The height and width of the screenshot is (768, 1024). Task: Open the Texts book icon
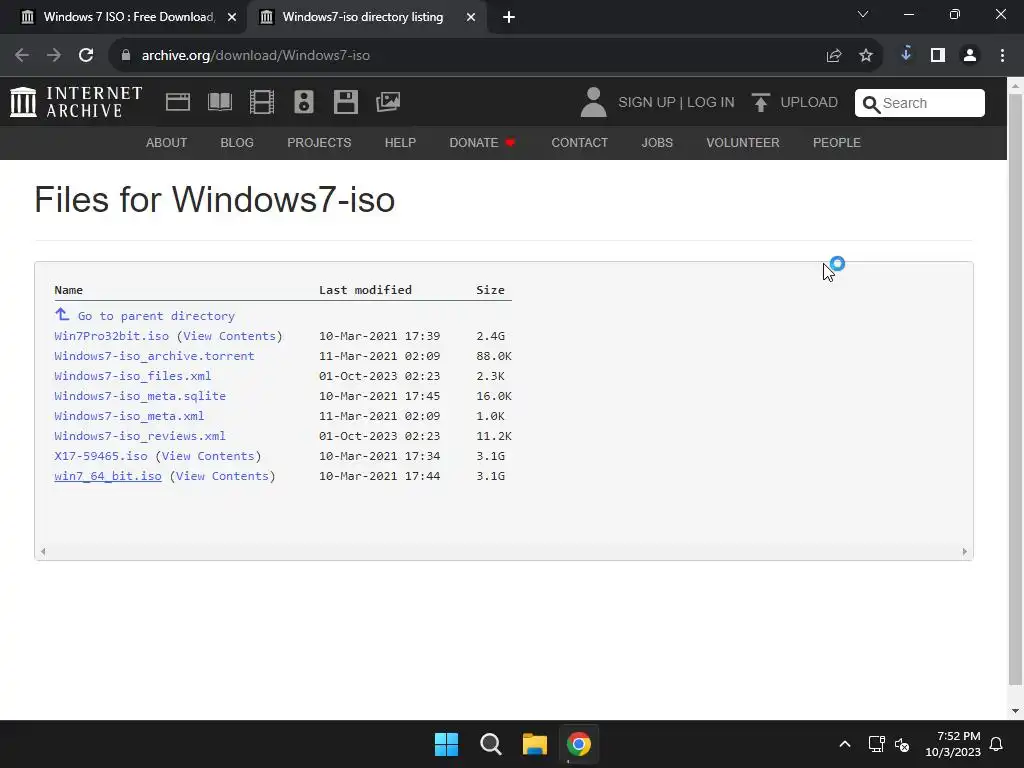tap(219, 102)
